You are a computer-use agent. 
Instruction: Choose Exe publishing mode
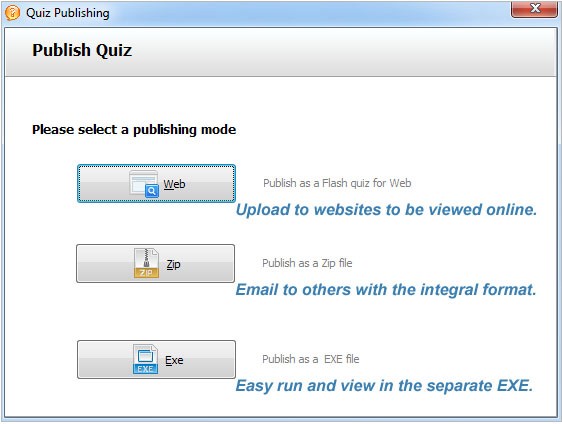[x=156, y=359]
